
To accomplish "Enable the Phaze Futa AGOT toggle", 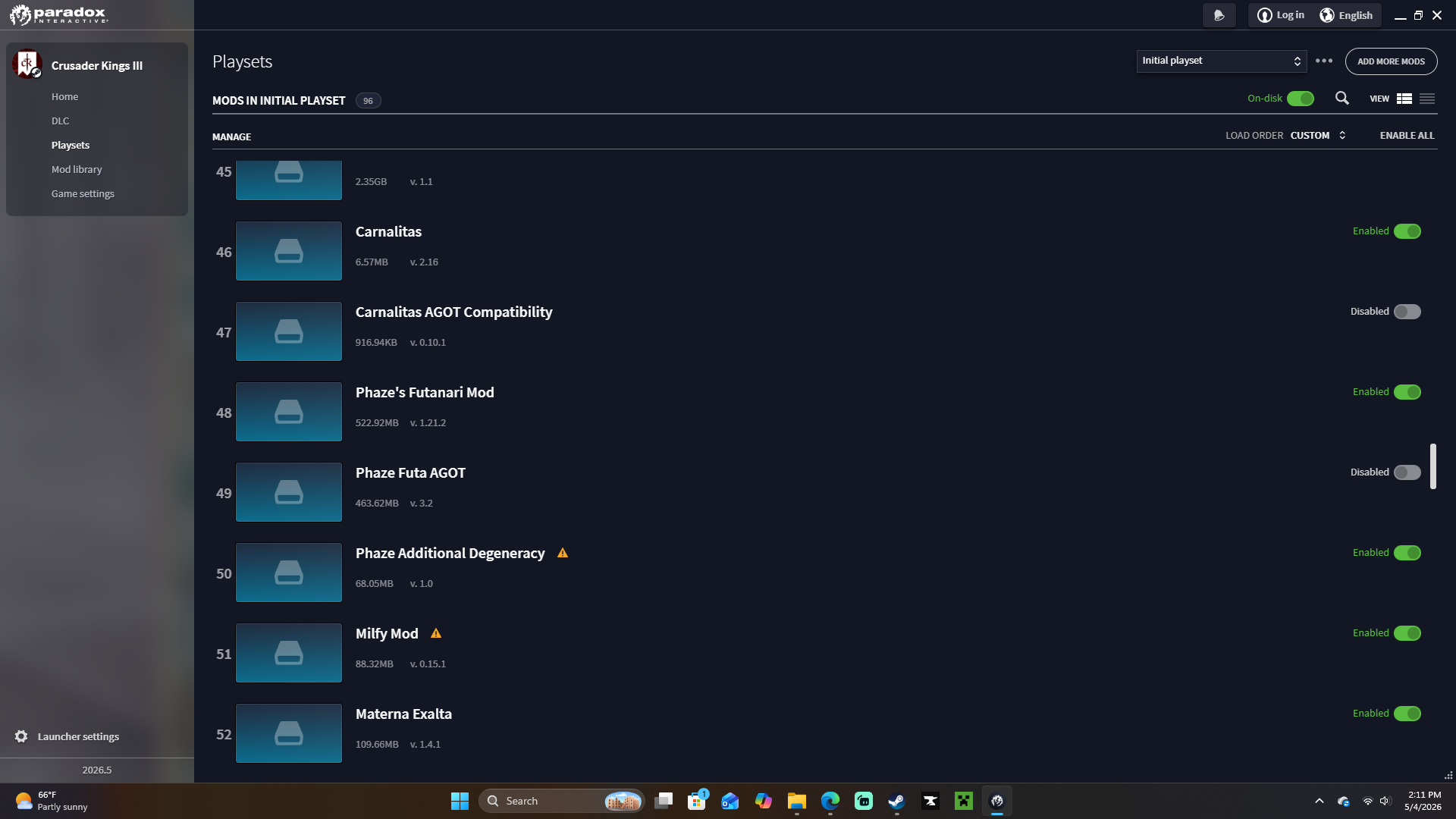I will coord(1407,472).
